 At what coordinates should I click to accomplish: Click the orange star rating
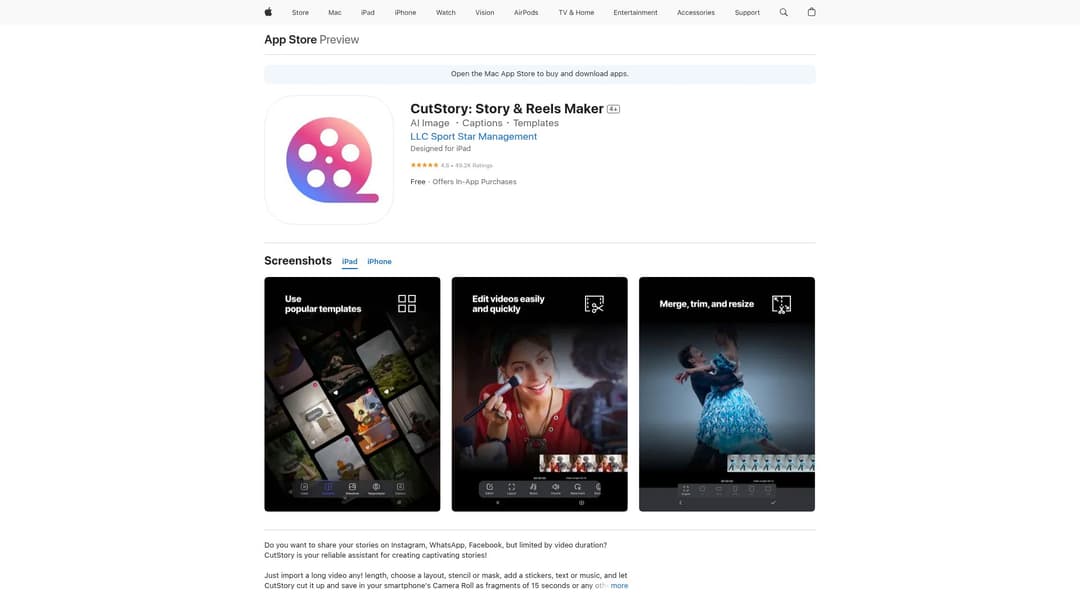tap(424, 165)
